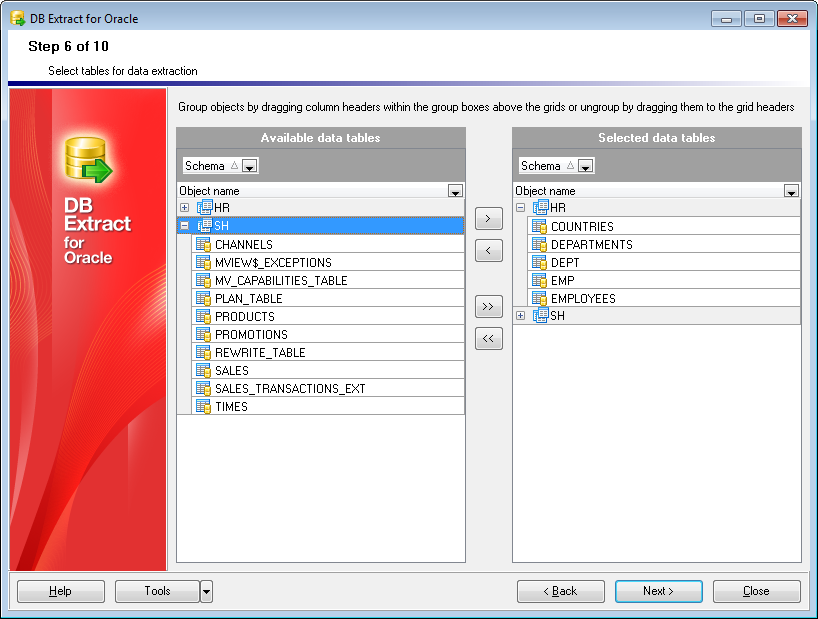Screen dimensions: 818x619
Task: Click HR schema icon in selected tables
Action: pyautogui.click(x=540, y=207)
